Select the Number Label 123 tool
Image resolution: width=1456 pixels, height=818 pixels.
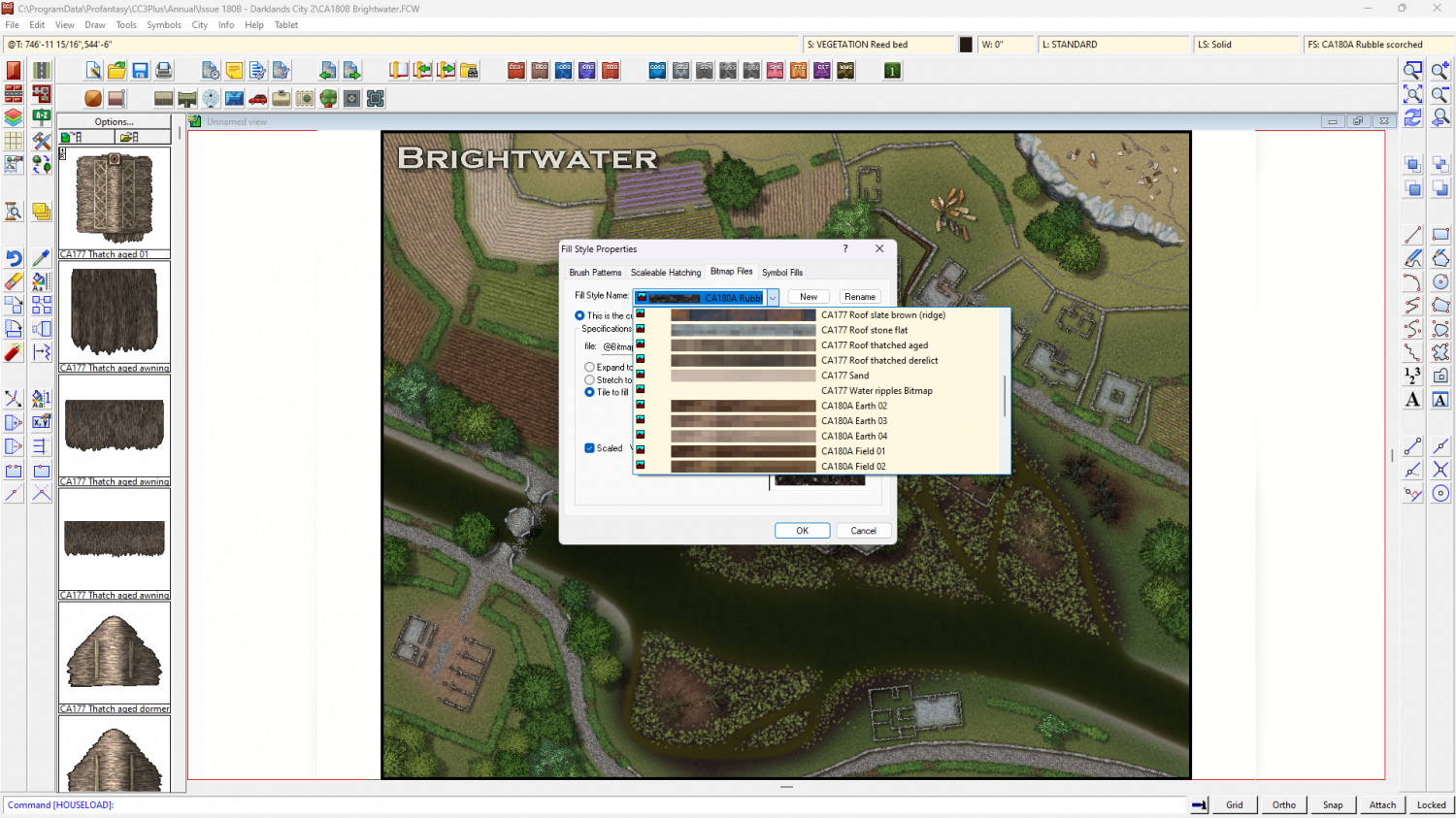point(1413,376)
